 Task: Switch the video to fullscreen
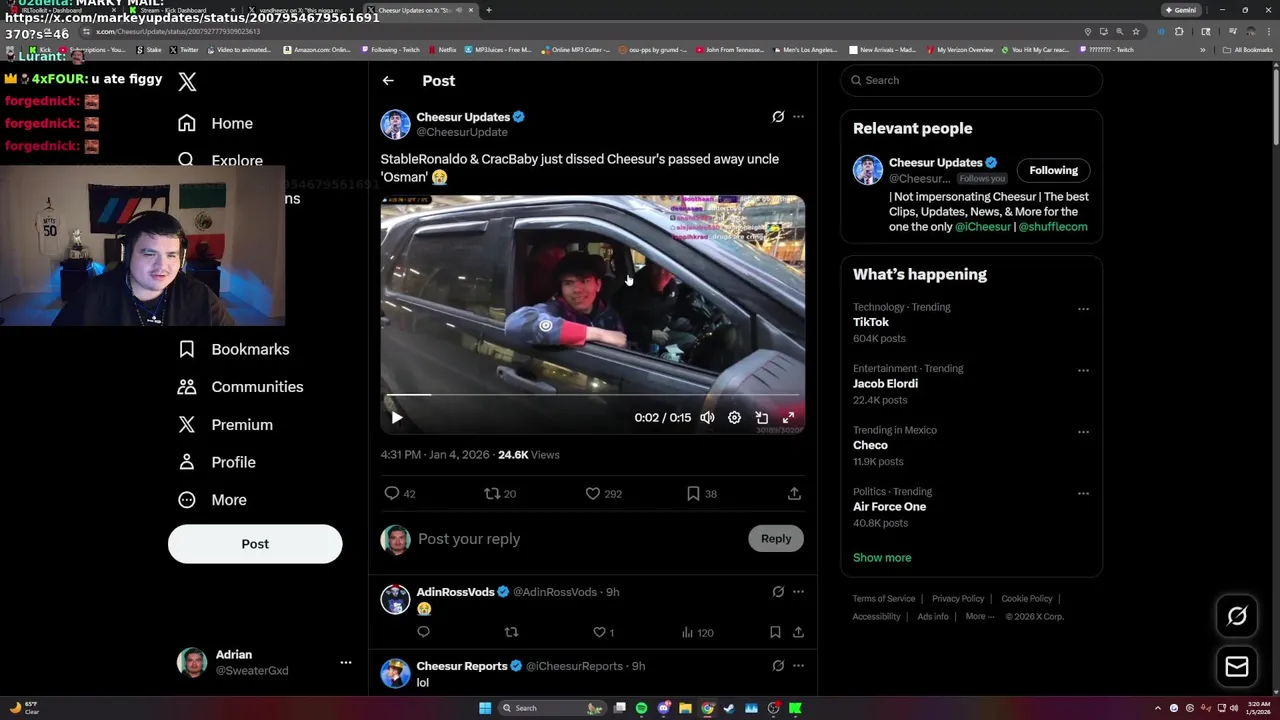[788, 418]
